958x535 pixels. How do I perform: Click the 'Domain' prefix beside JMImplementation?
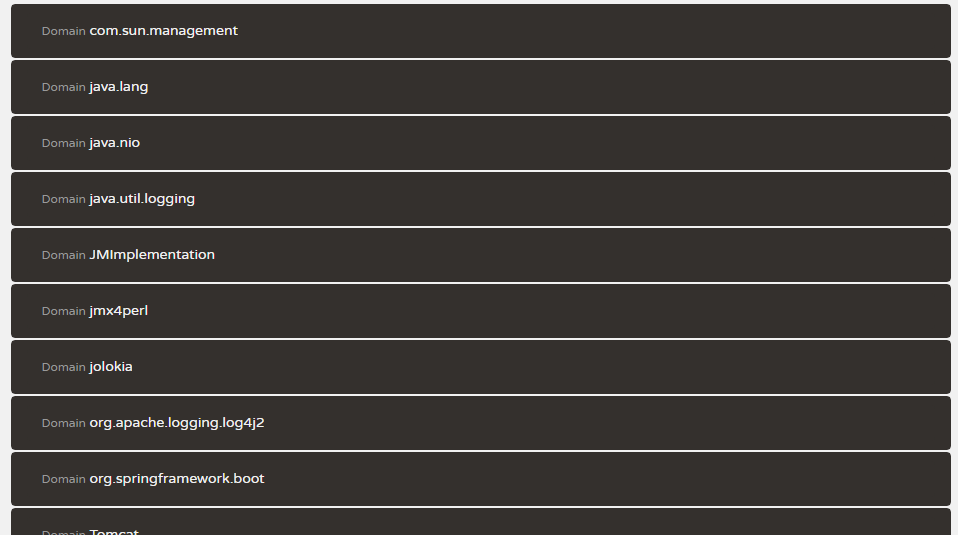click(x=63, y=256)
